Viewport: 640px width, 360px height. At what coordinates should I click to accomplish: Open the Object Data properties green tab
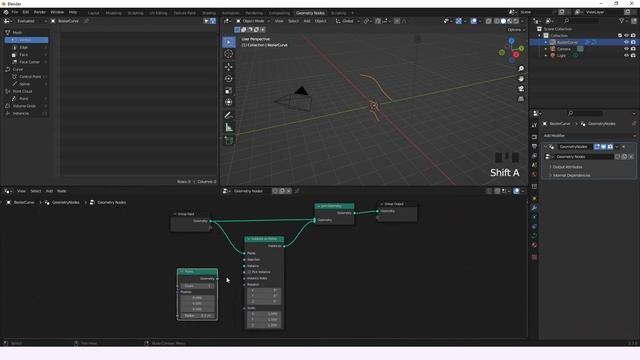[534, 236]
